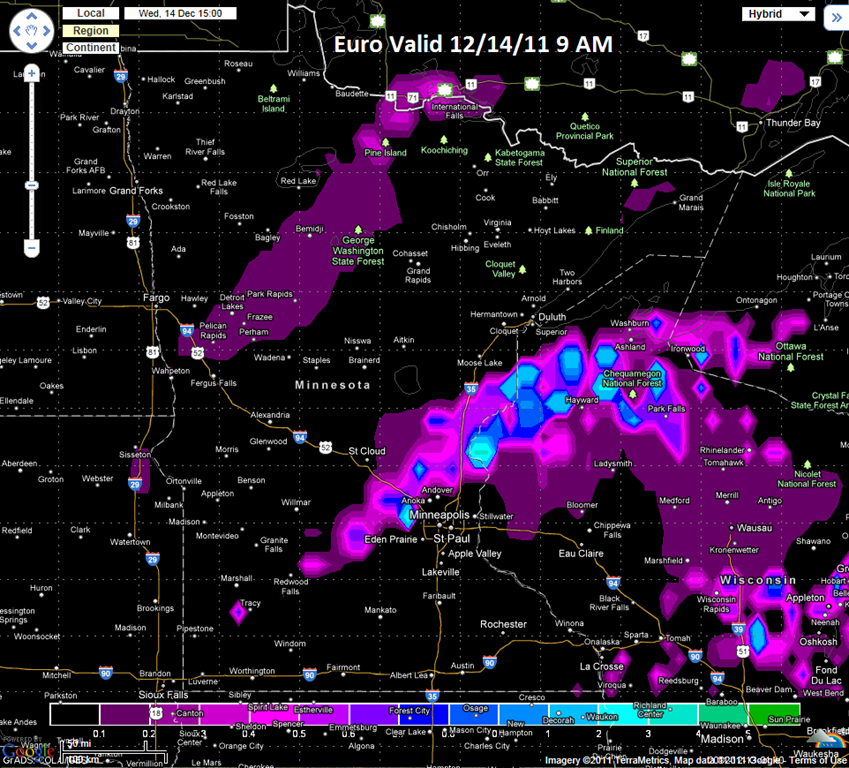Click the Minneapolis city label
Screen dimensions: 849x768
coord(439,515)
